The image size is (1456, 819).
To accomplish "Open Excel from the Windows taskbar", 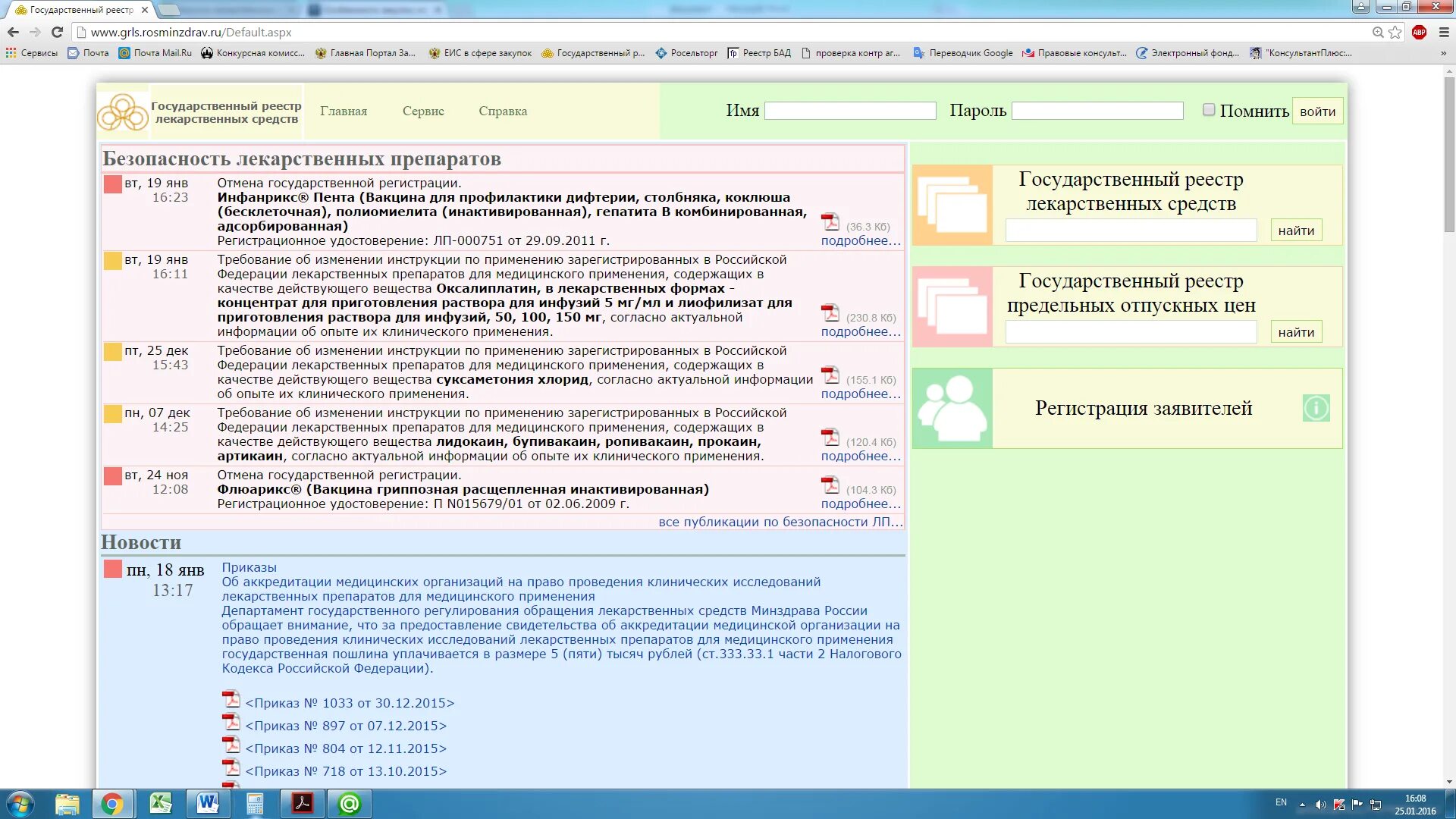I will point(161,804).
